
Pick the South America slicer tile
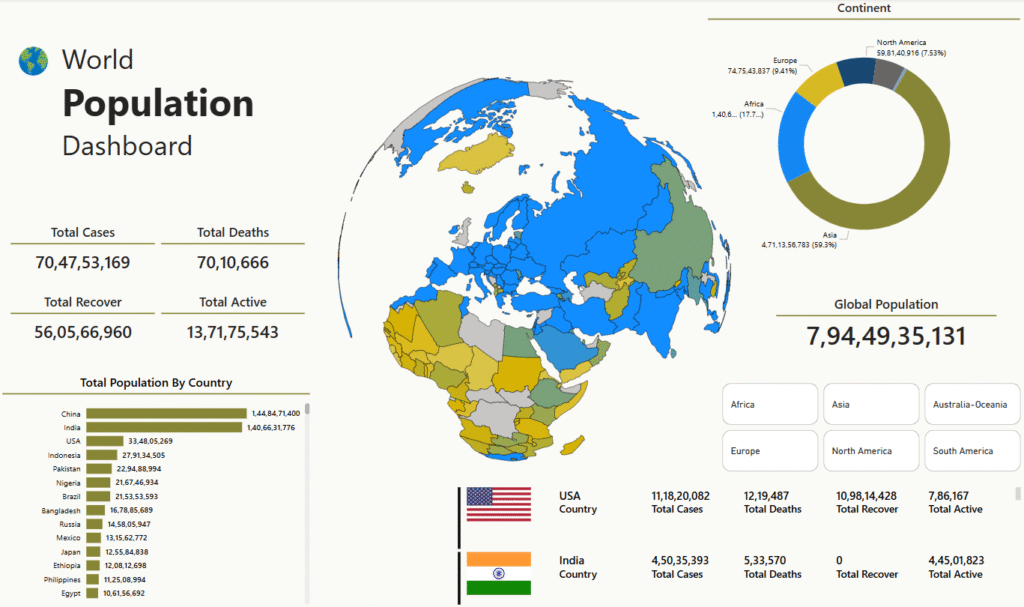coord(971,451)
